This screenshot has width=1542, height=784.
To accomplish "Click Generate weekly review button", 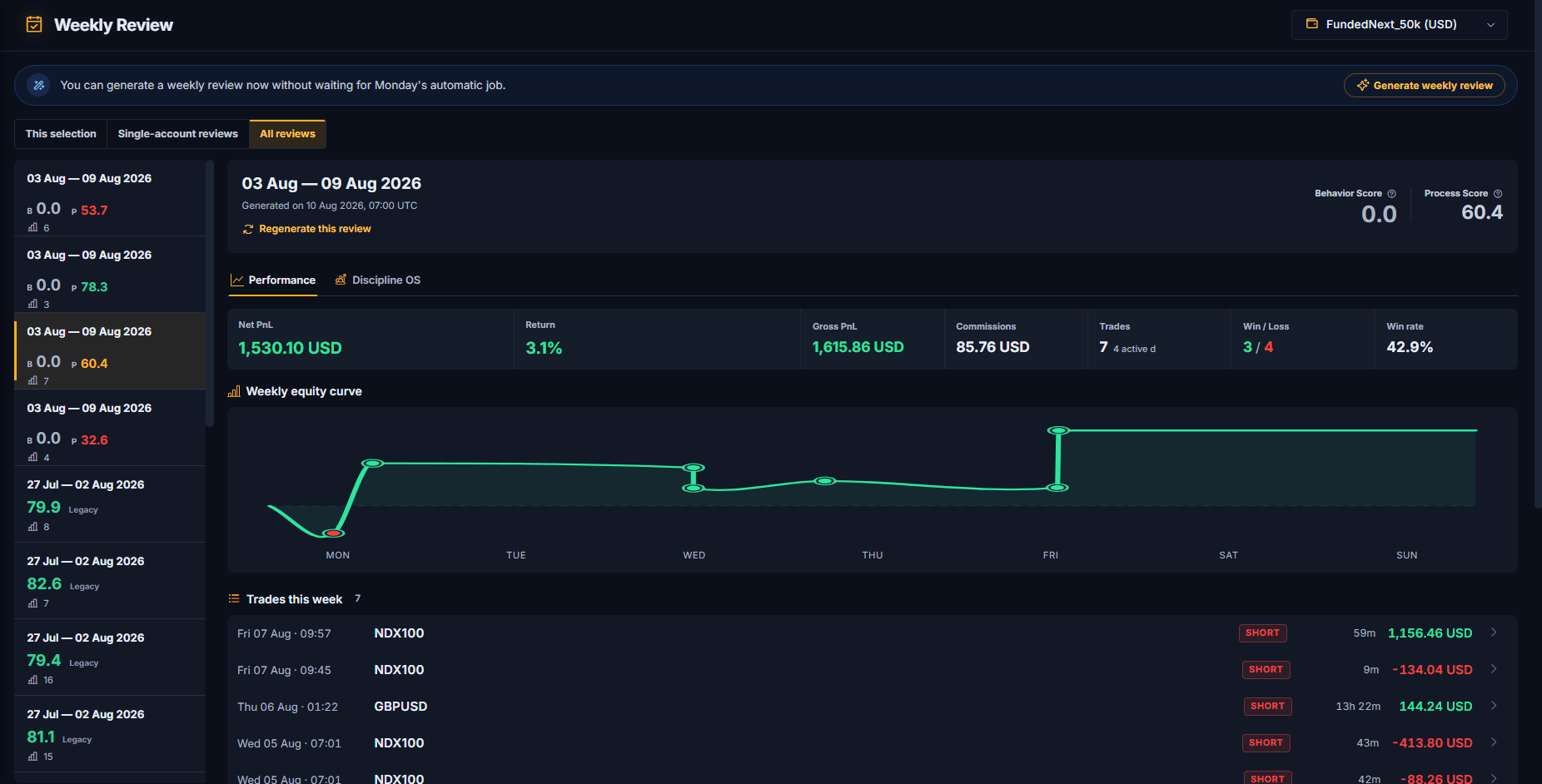I will (1424, 85).
